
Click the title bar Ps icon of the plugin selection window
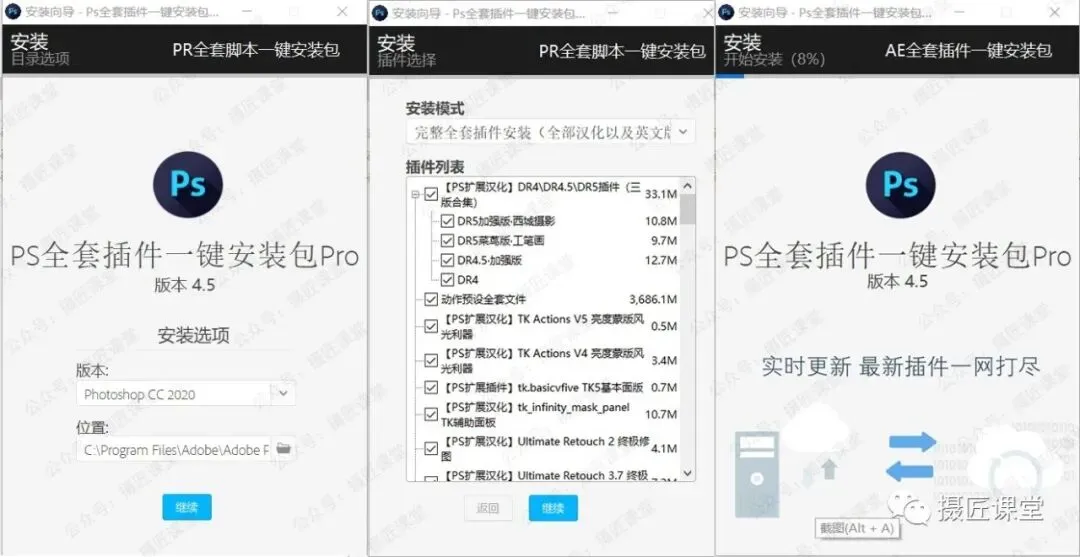pos(380,12)
